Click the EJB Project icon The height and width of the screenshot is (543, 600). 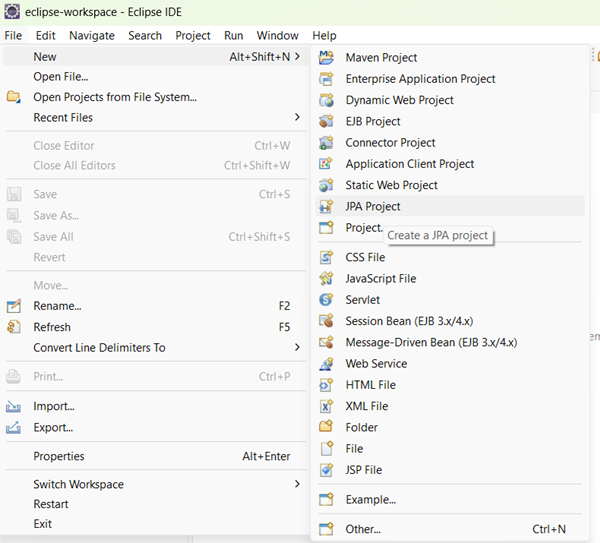(326, 121)
